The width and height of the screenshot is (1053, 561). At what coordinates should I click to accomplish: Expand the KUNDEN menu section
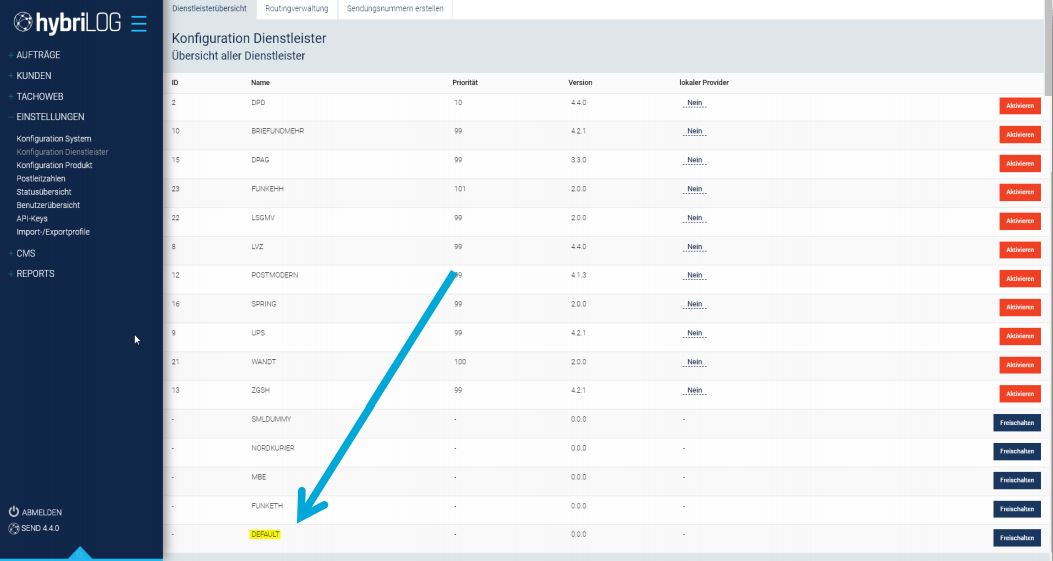point(34,76)
